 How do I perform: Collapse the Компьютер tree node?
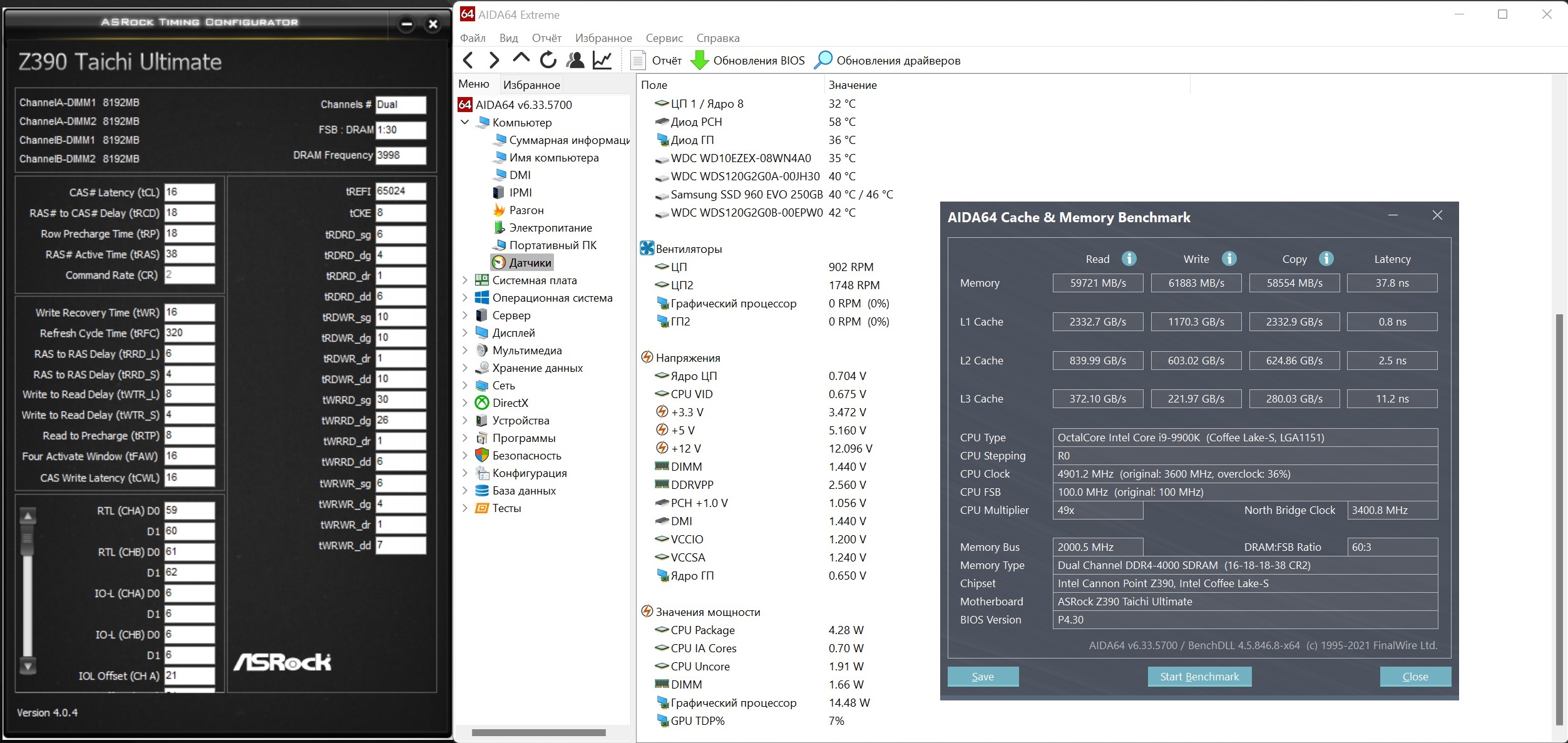465,122
